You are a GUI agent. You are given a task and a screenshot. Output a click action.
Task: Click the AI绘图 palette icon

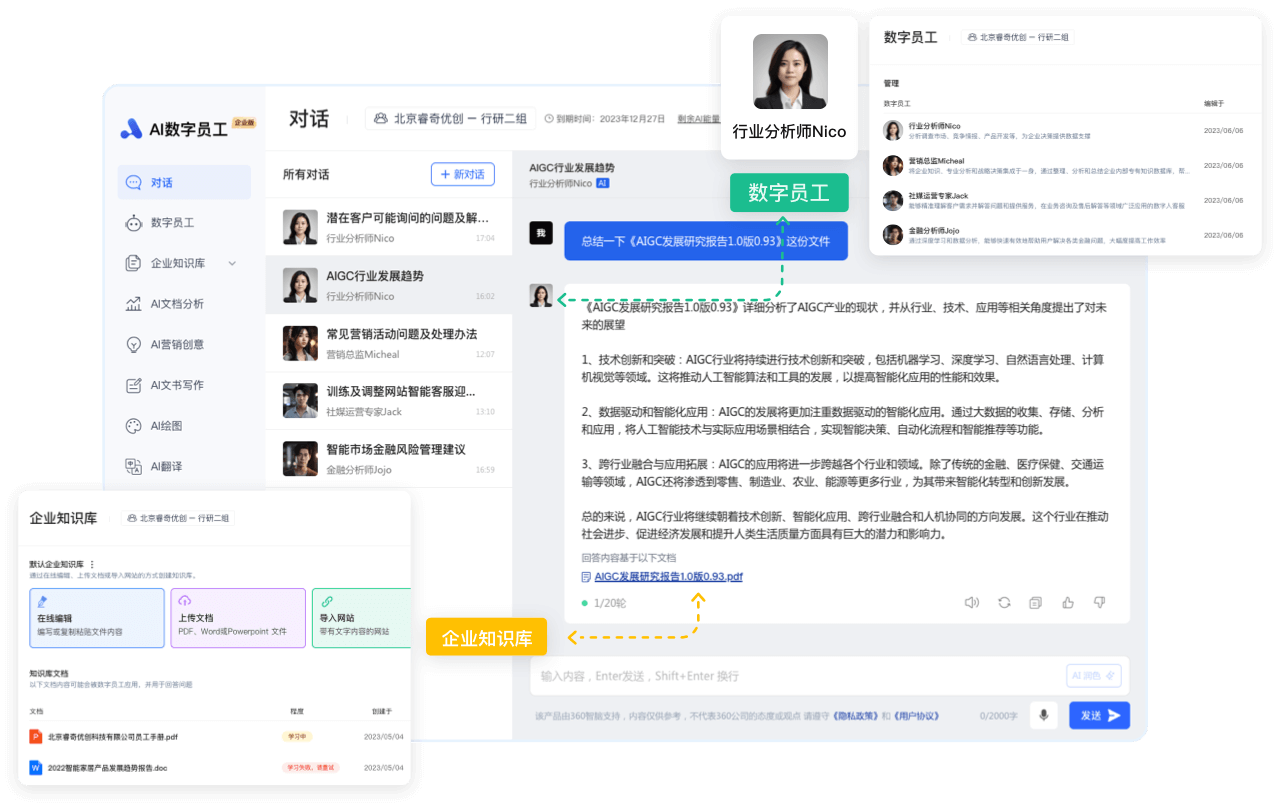pyautogui.click(x=133, y=425)
